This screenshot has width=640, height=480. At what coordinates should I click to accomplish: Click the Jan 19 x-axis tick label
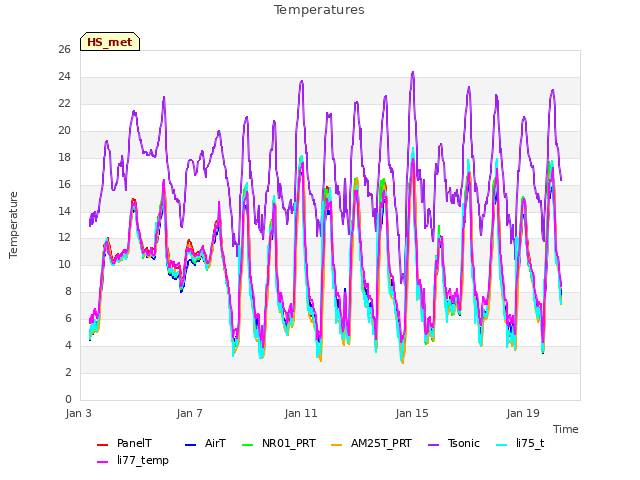pos(523,413)
